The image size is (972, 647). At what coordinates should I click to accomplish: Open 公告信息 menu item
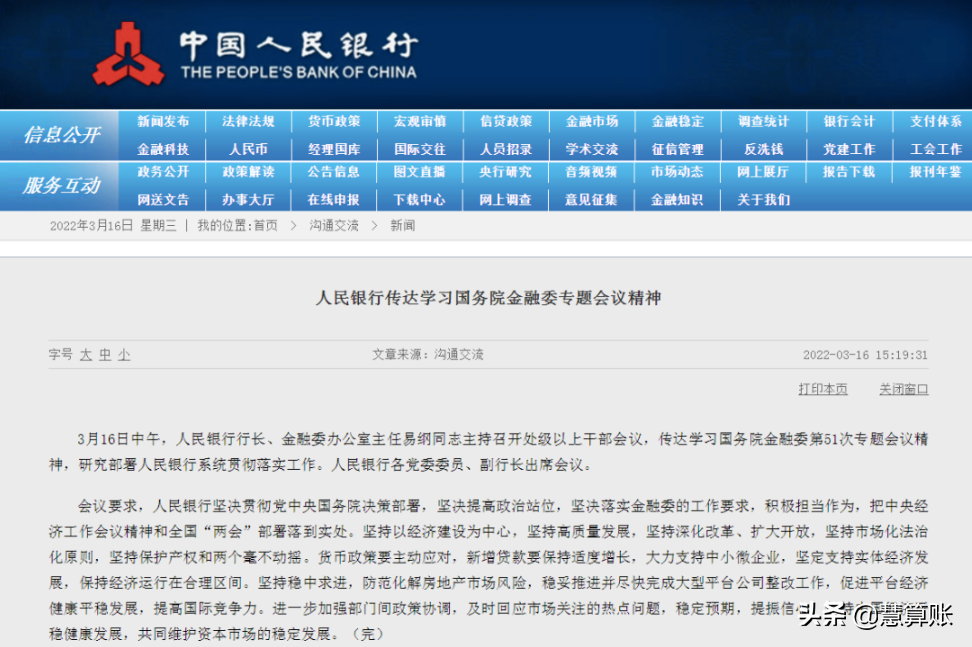pyautogui.click(x=334, y=172)
